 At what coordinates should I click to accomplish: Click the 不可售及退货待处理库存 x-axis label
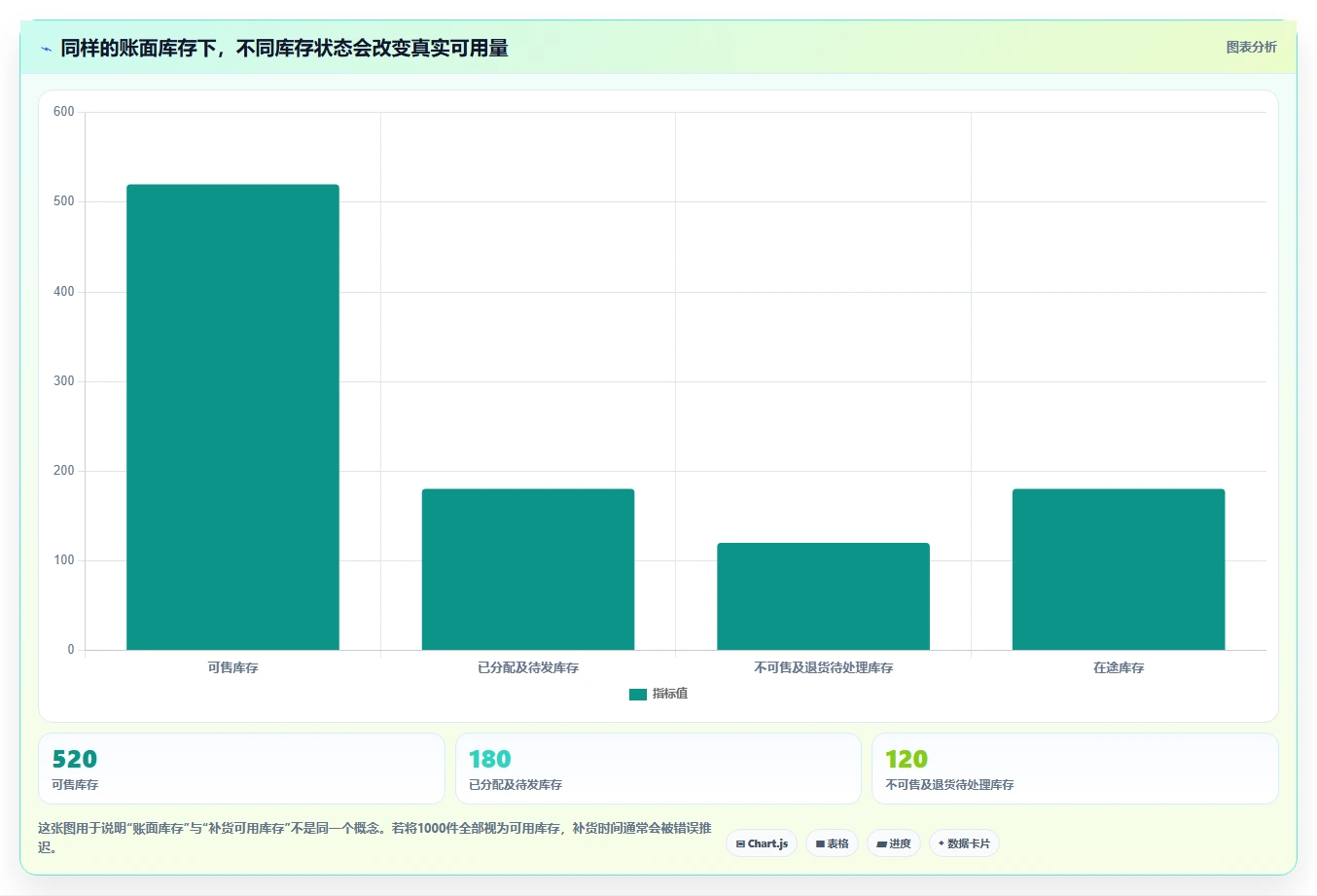point(824,667)
